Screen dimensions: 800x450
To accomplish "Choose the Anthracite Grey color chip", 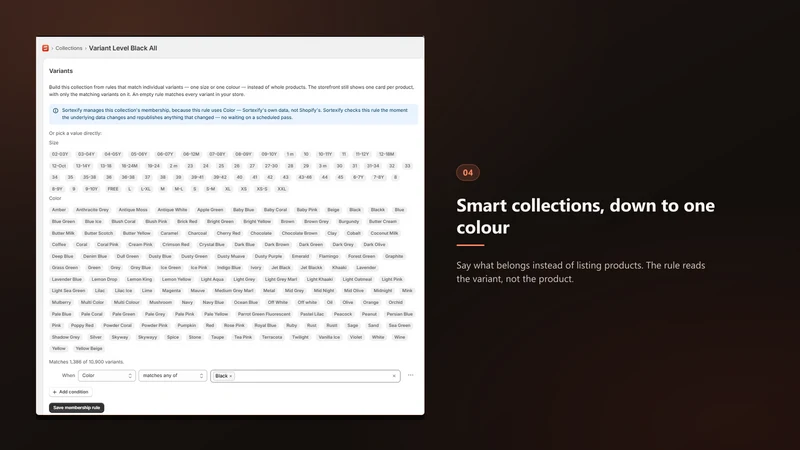I will (x=92, y=210).
